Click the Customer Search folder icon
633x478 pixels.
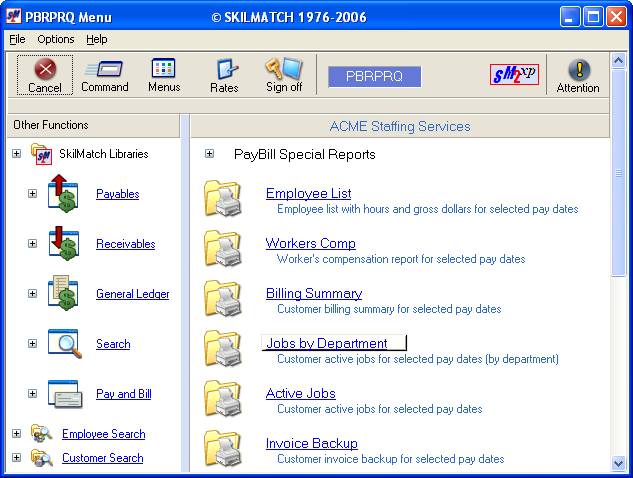click(x=42, y=458)
